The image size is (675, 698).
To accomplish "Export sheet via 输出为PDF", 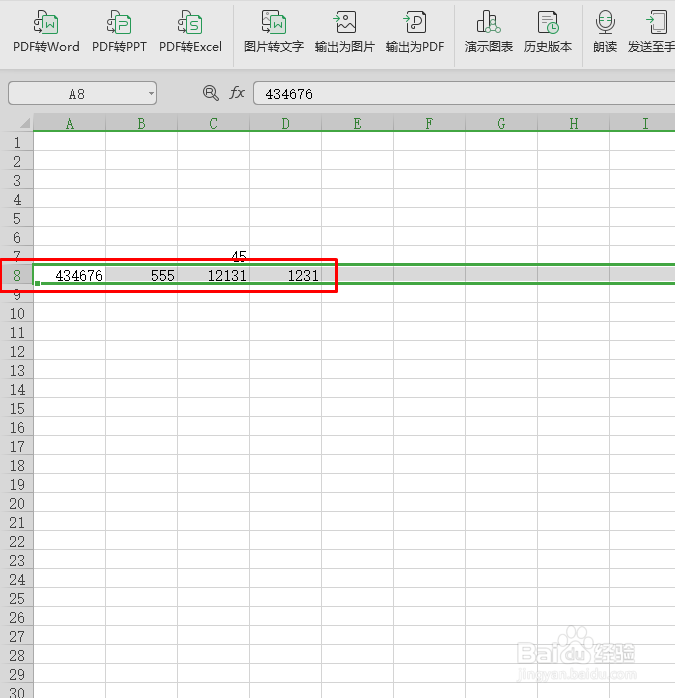I will click(x=415, y=32).
